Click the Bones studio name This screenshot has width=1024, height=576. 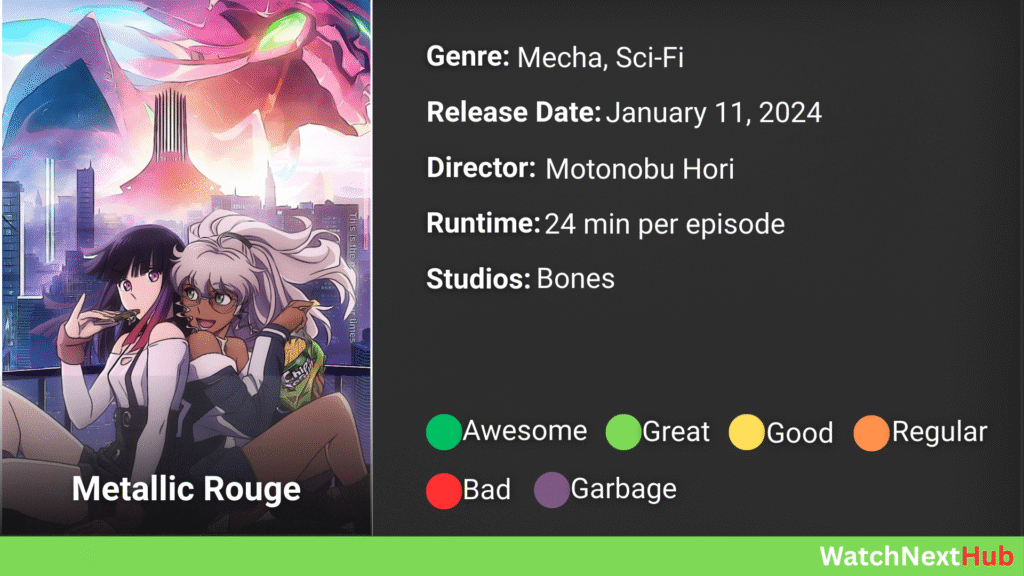[x=575, y=279]
